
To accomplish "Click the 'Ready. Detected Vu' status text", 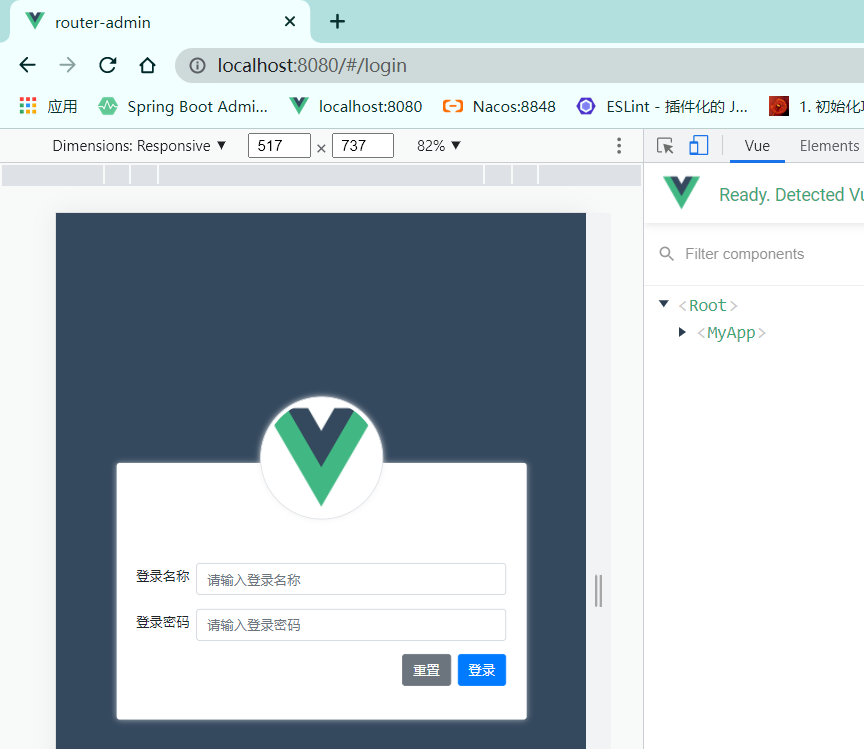I will coord(791,195).
